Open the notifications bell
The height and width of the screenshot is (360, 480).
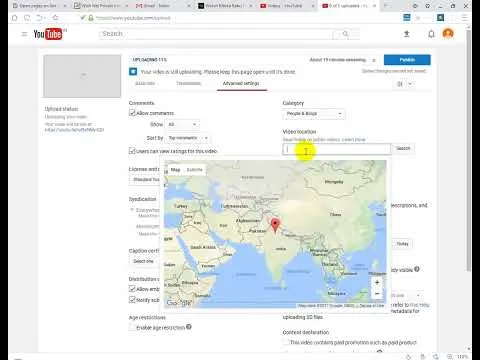pos(431,34)
